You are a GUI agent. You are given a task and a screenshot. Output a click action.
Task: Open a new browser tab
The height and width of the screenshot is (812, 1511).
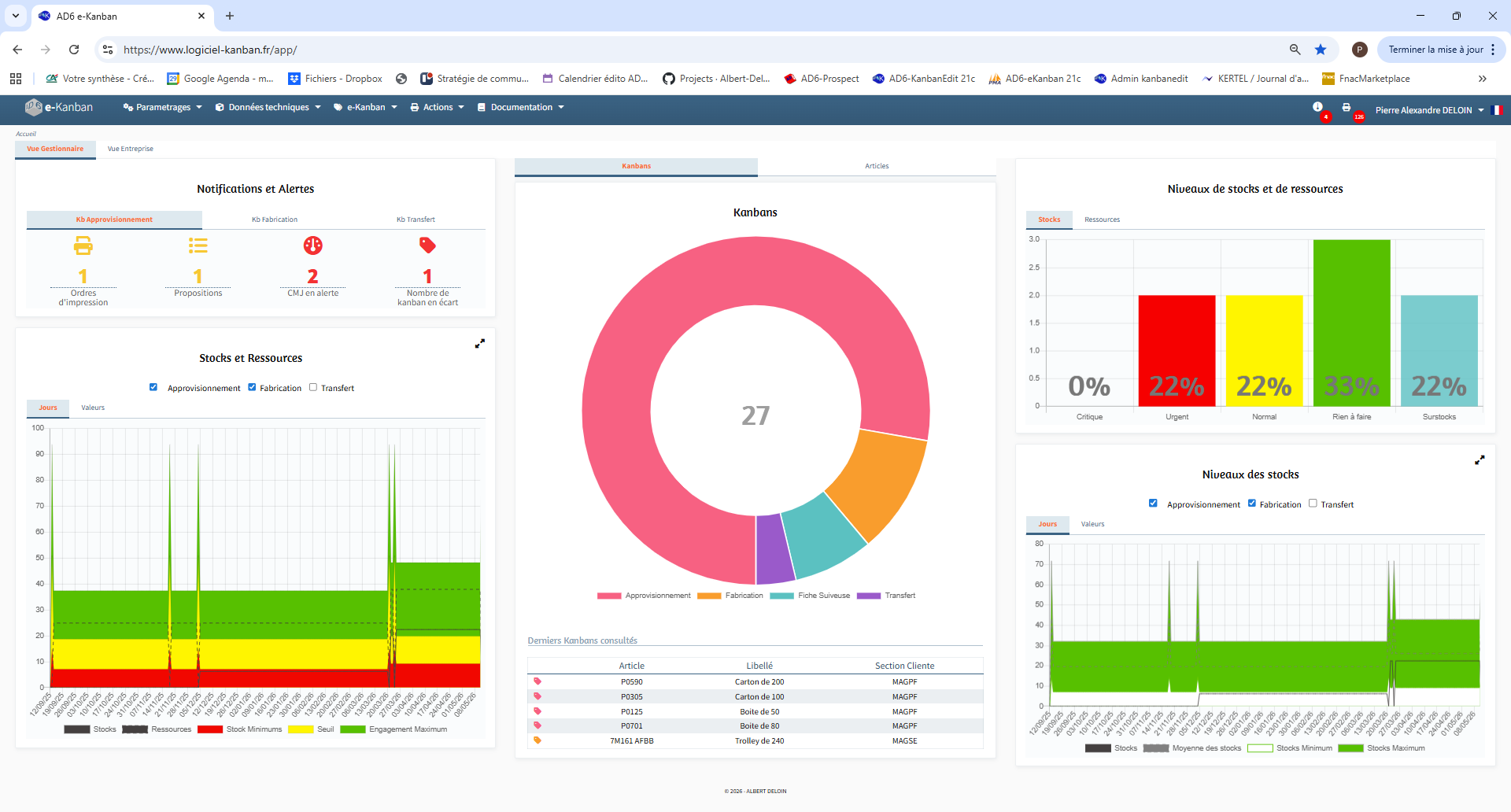click(x=230, y=16)
